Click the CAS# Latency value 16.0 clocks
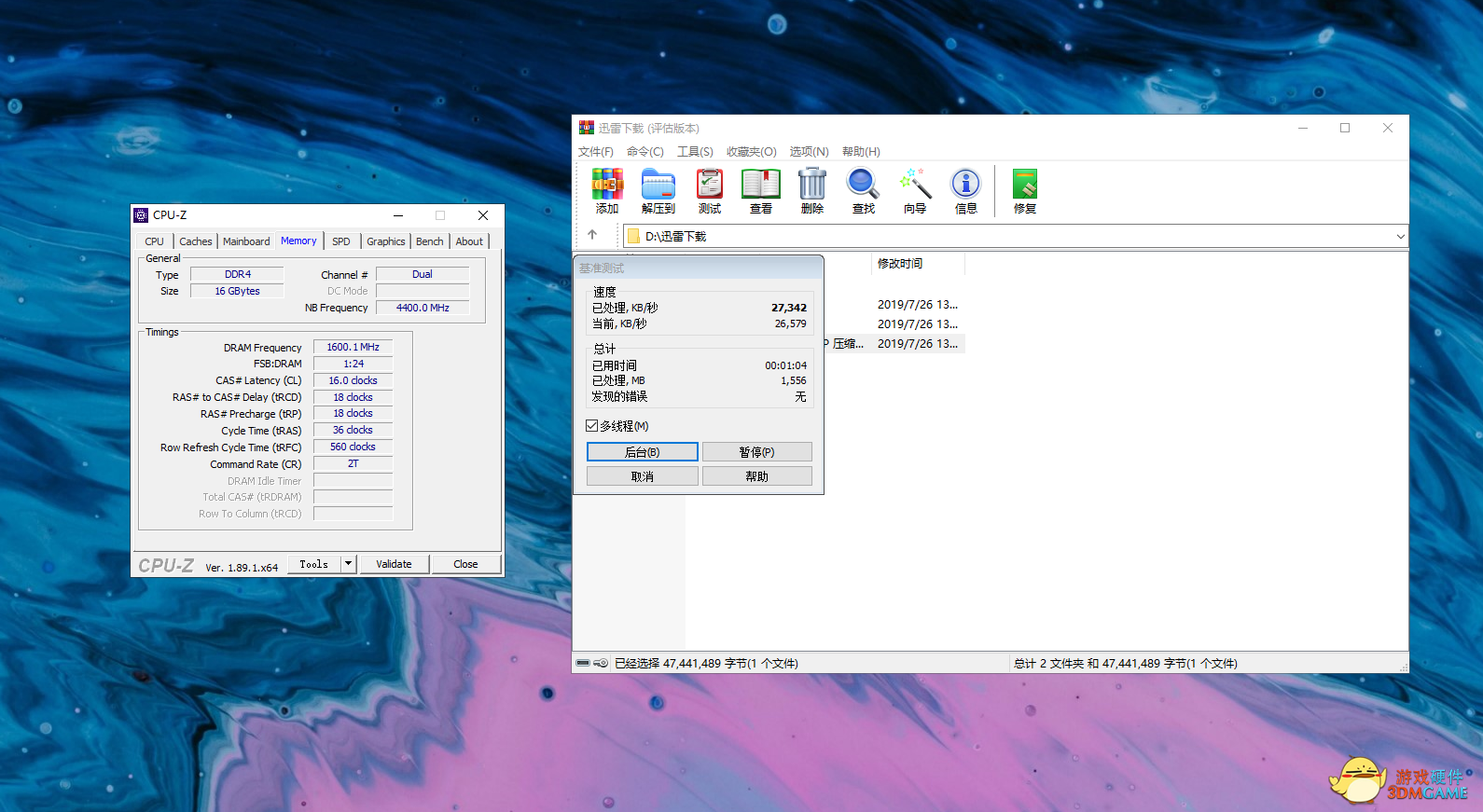This screenshot has height=812, width=1483. point(353,380)
